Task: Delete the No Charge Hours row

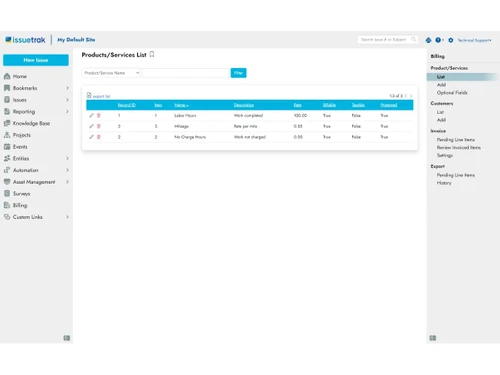Action: pyautogui.click(x=99, y=137)
